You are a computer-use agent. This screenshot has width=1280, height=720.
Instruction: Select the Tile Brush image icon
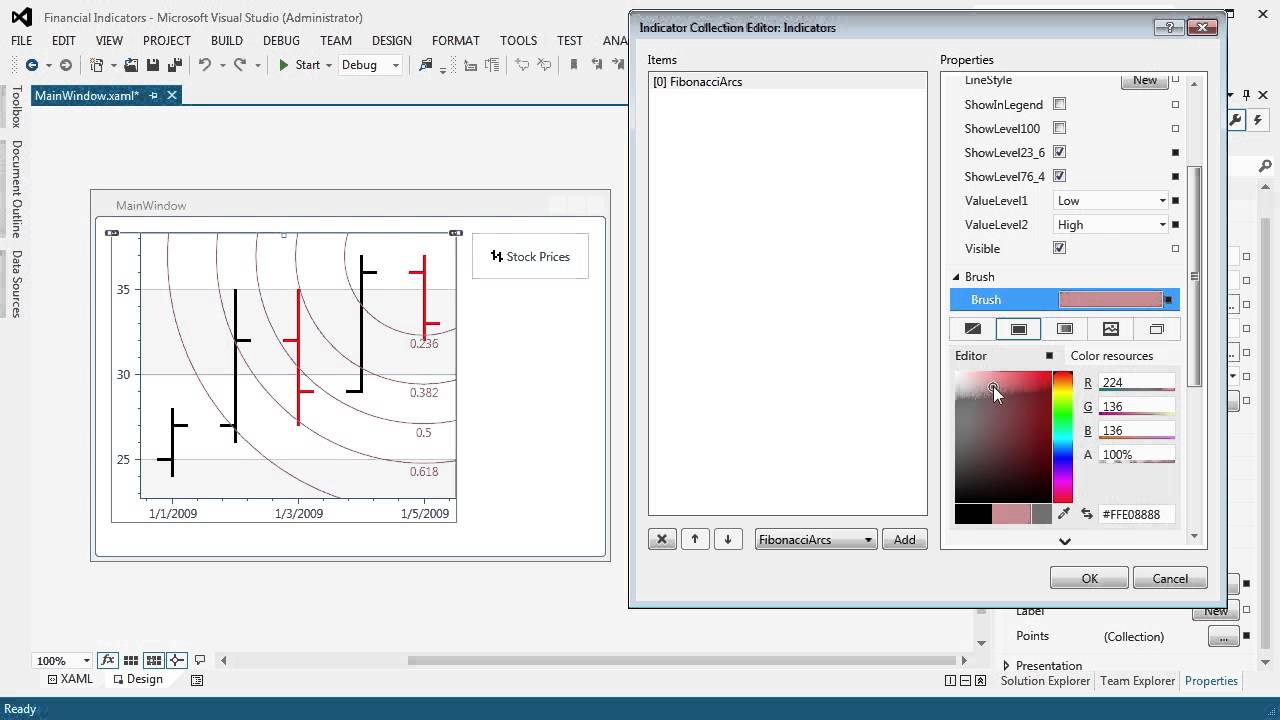click(x=1111, y=329)
